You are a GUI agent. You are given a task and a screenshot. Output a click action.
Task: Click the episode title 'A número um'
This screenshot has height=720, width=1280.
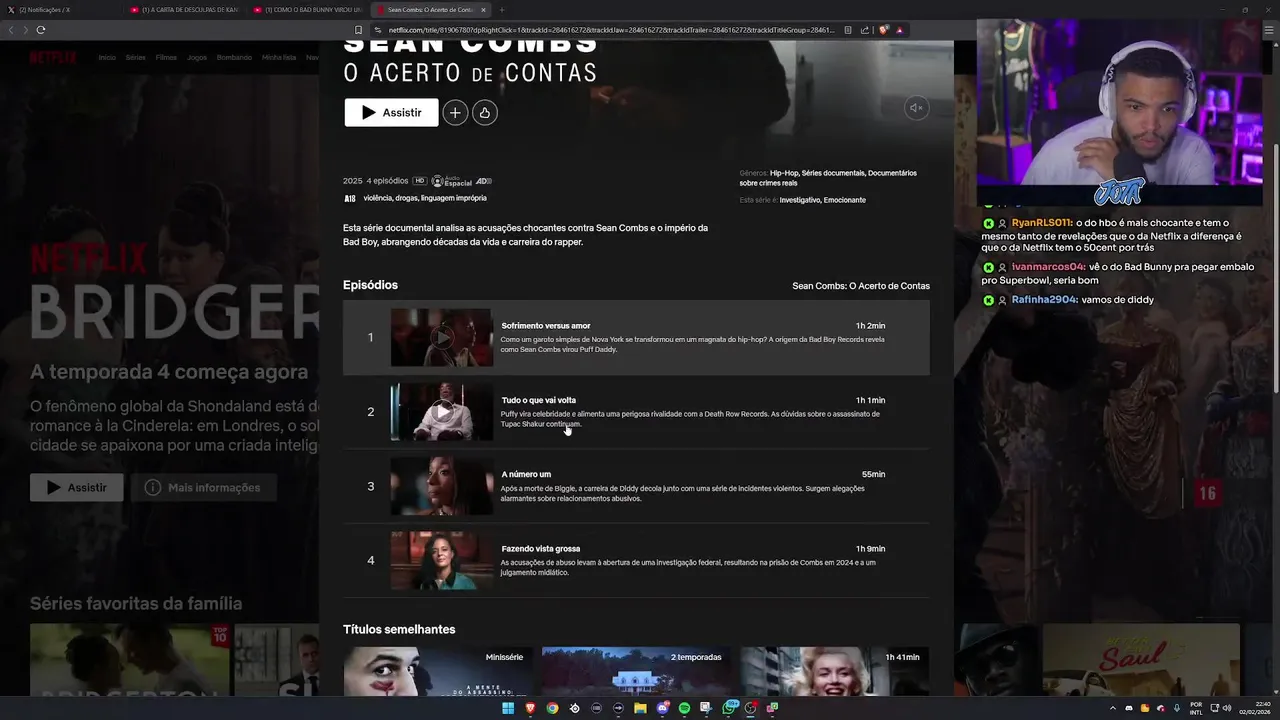[x=526, y=474]
